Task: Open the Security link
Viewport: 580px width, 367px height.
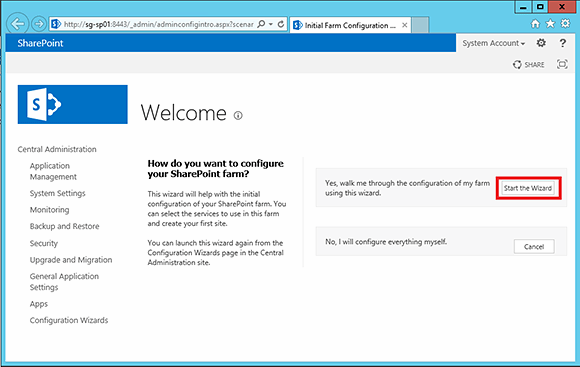Action: 44,243
